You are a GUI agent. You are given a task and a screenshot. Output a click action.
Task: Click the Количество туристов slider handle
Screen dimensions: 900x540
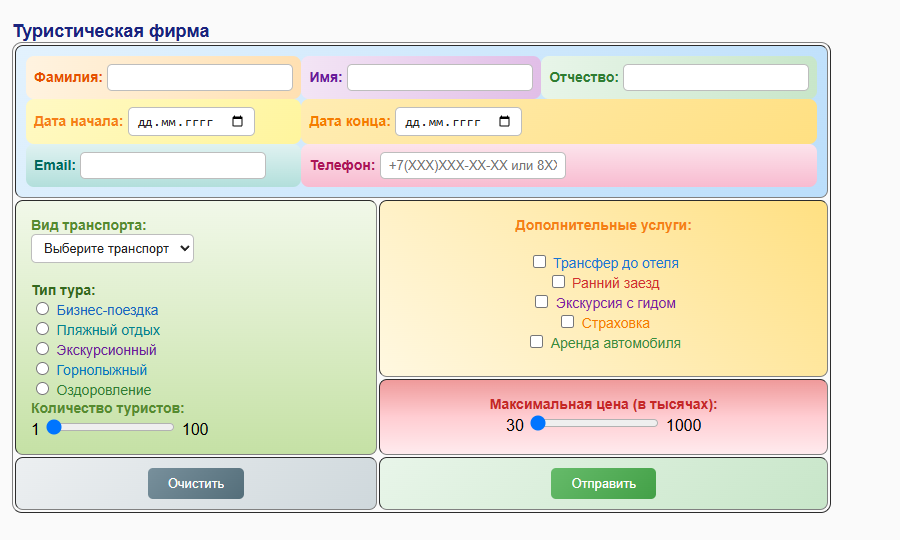[55, 427]
